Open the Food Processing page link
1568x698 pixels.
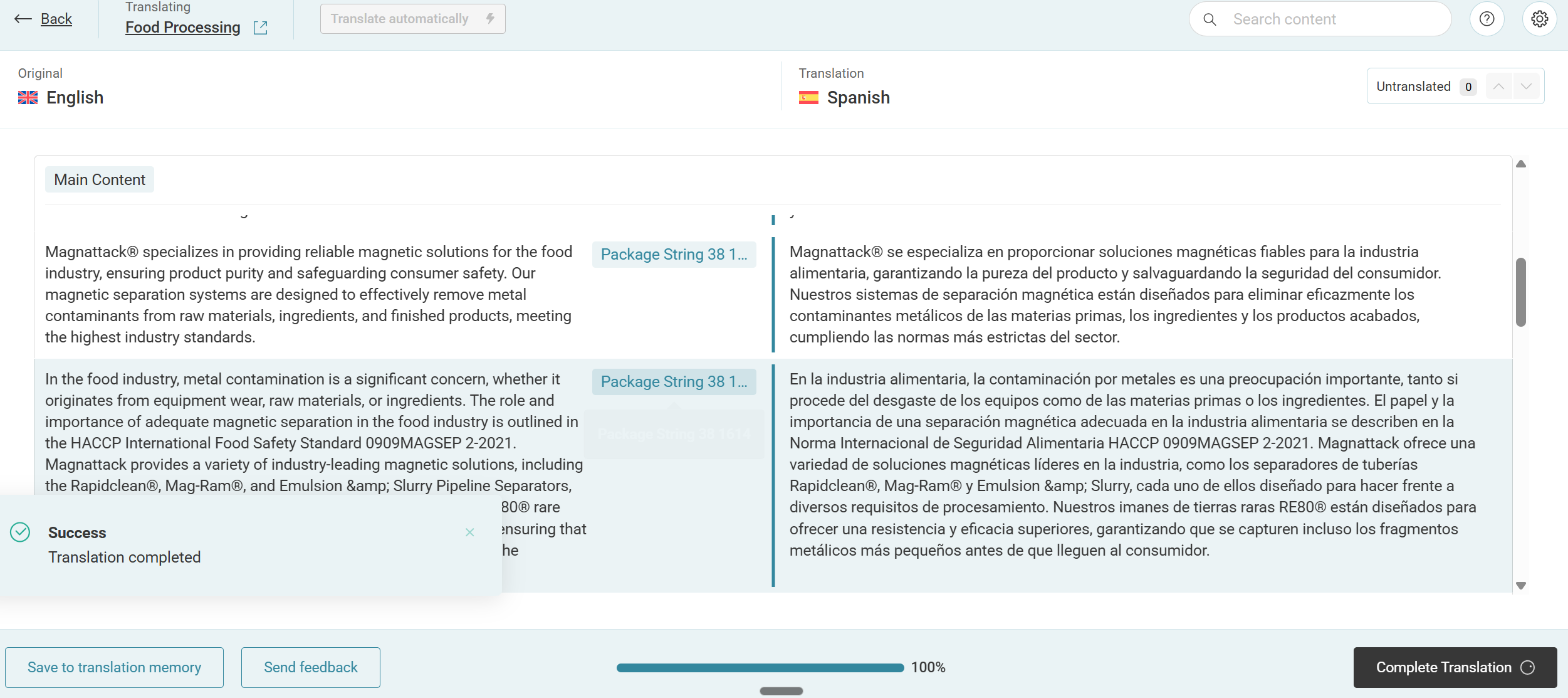(x=182, y=27)
